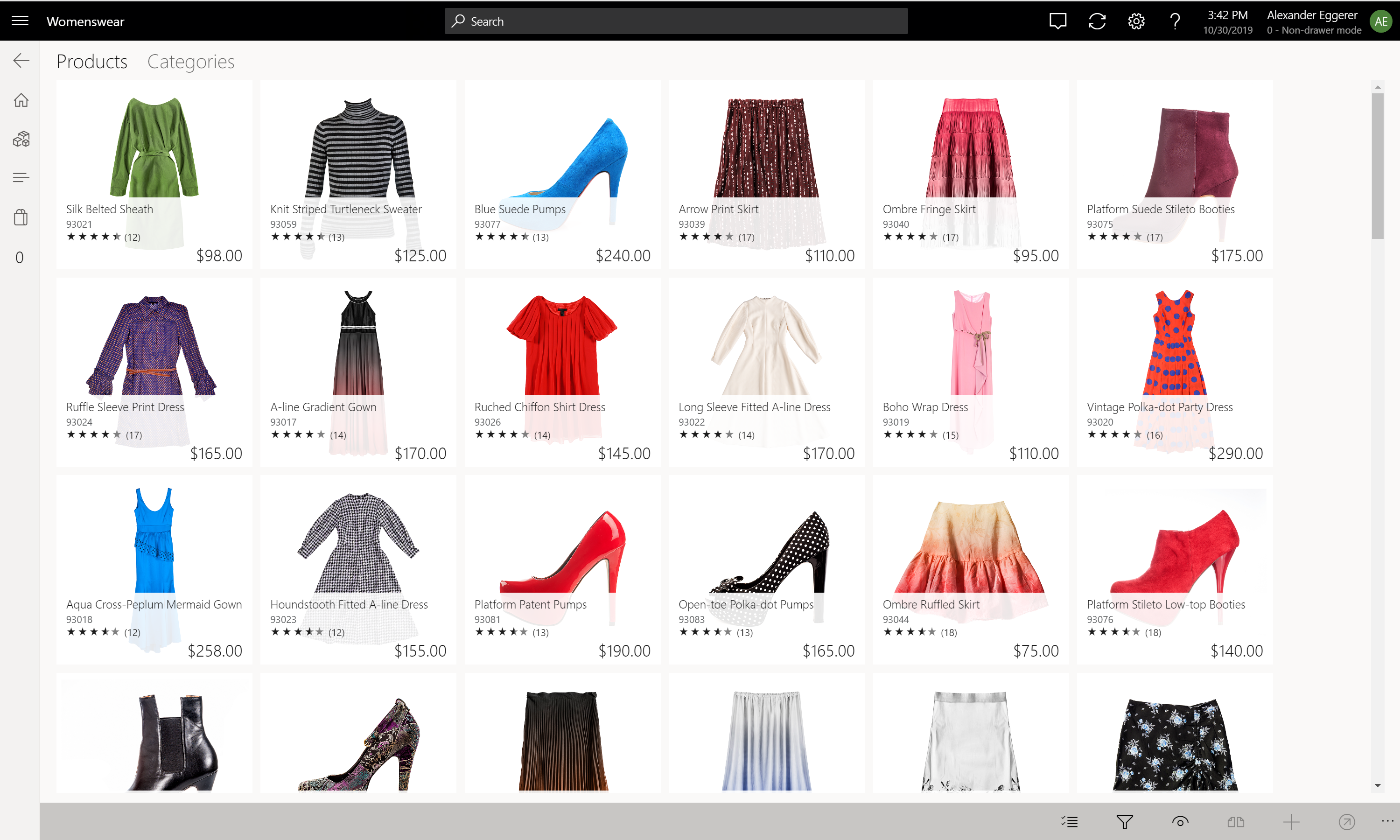Open the AE user profile menu

point(1381,21)
